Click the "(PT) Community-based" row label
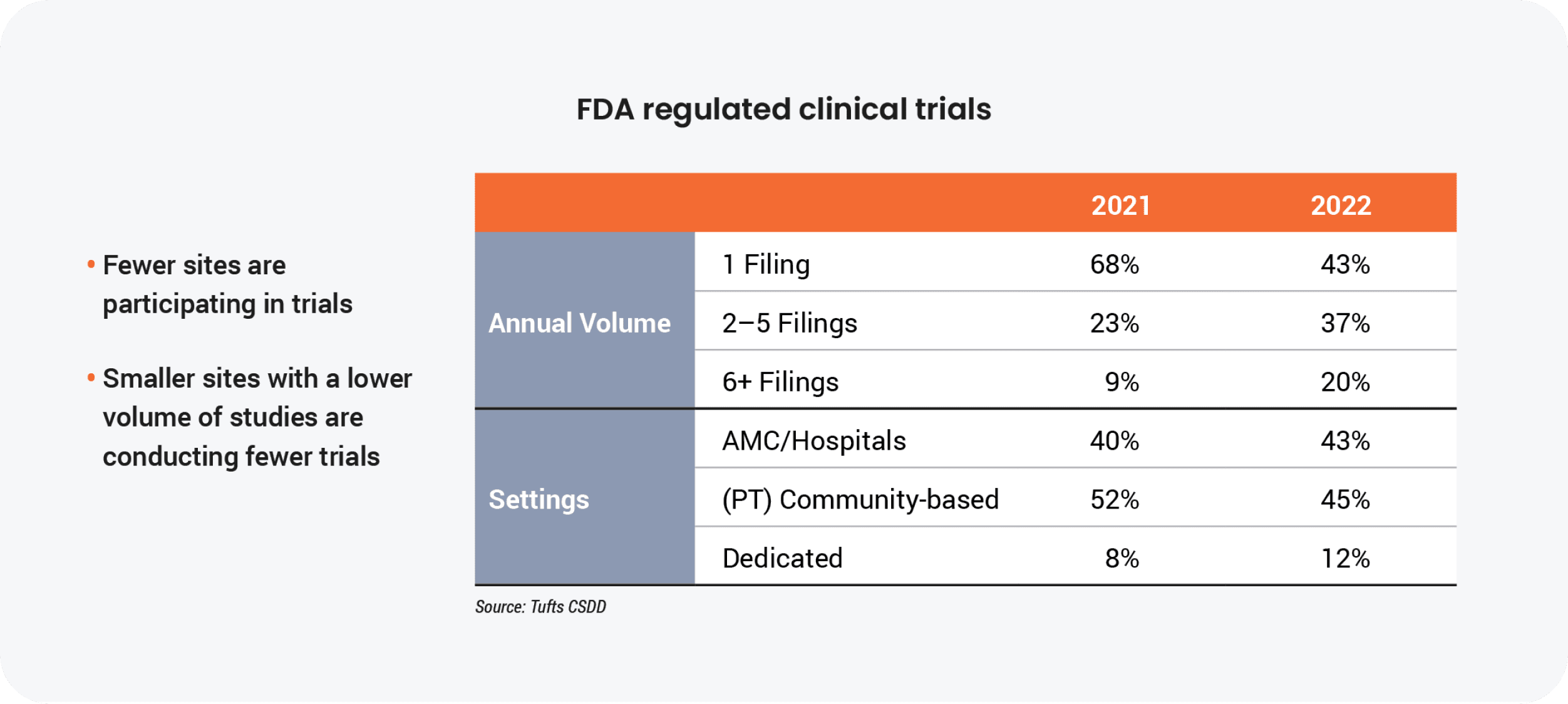 click(860, 500)
